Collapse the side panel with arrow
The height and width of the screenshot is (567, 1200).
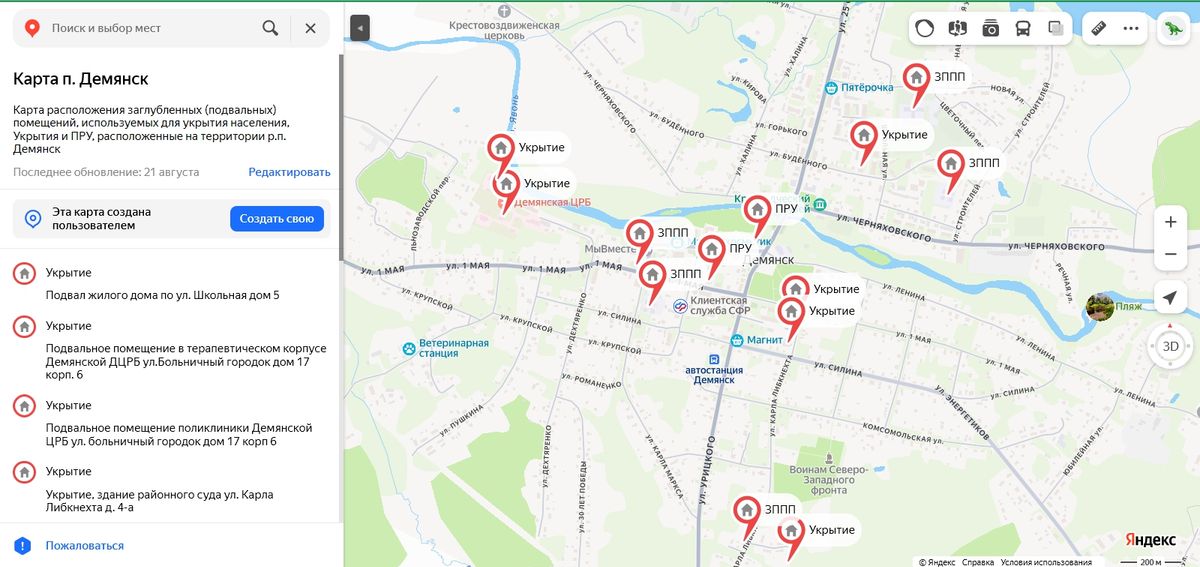pyautogui.click(x=360, y=28)
